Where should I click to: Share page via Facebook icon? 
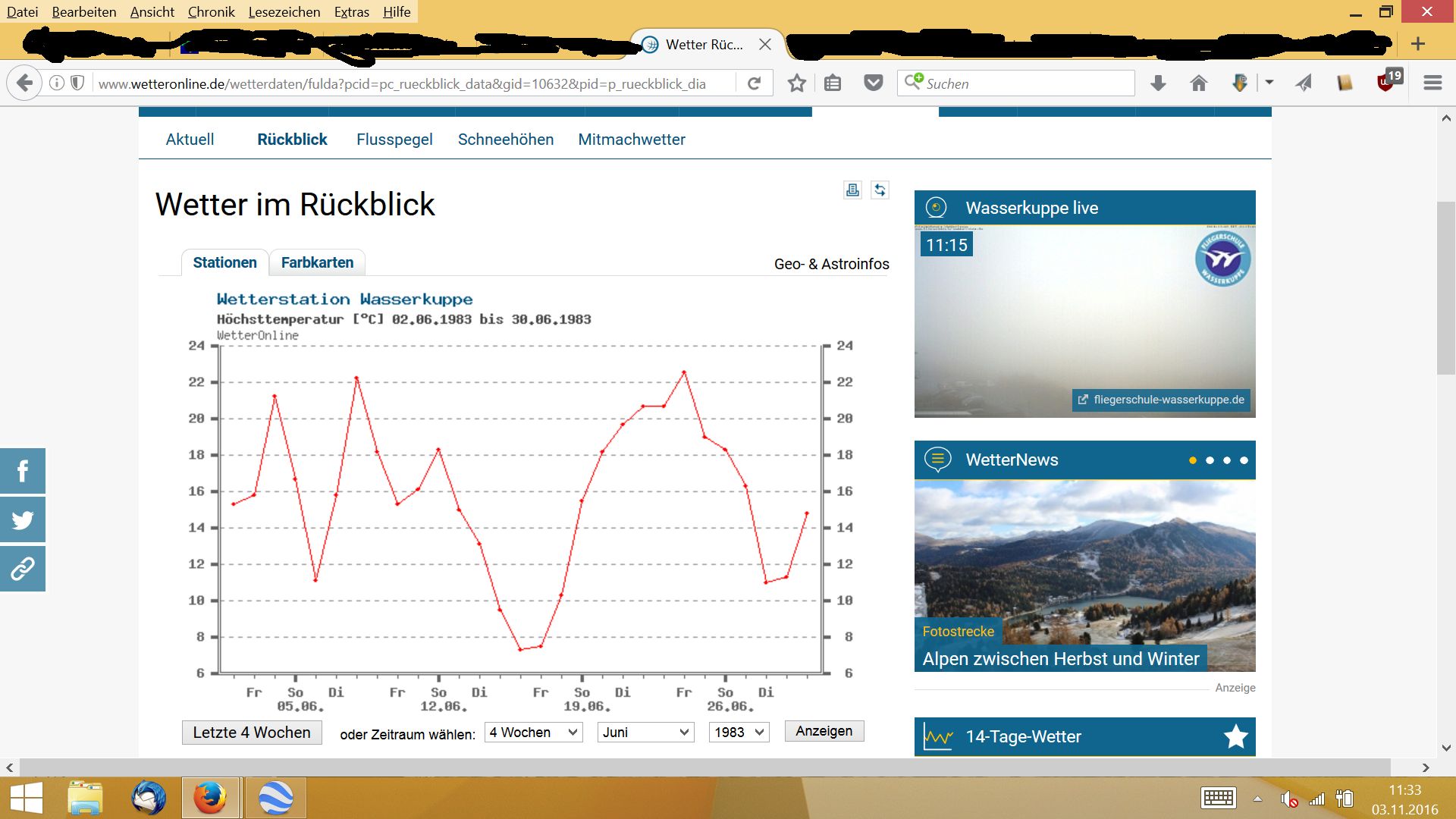coord(23,471)
